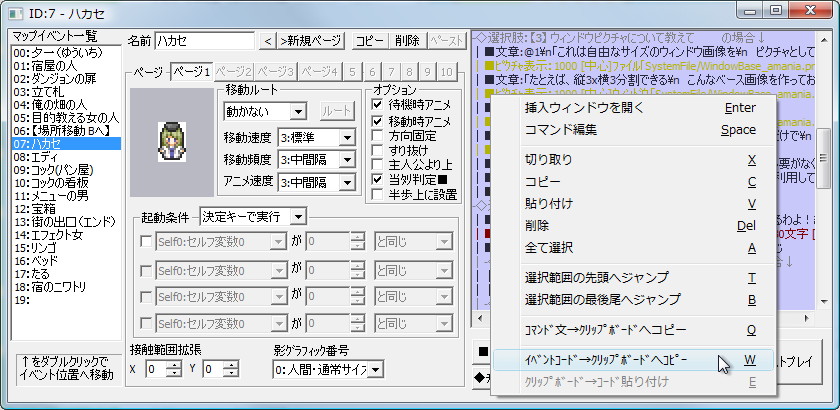Image resolution: width=840 pixels, height=410 pixels.
Task: Select event 04:俺の畑の人
Action: (x=66, y=105)
